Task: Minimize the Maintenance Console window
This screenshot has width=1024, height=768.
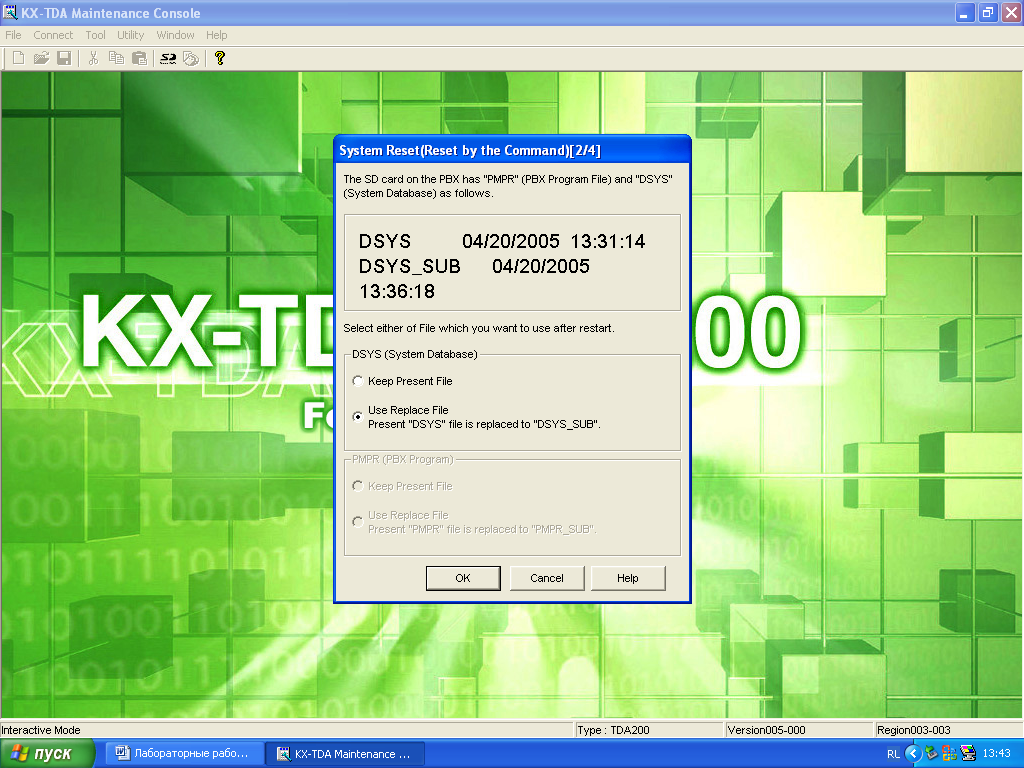Action: [x=965, y=13]
